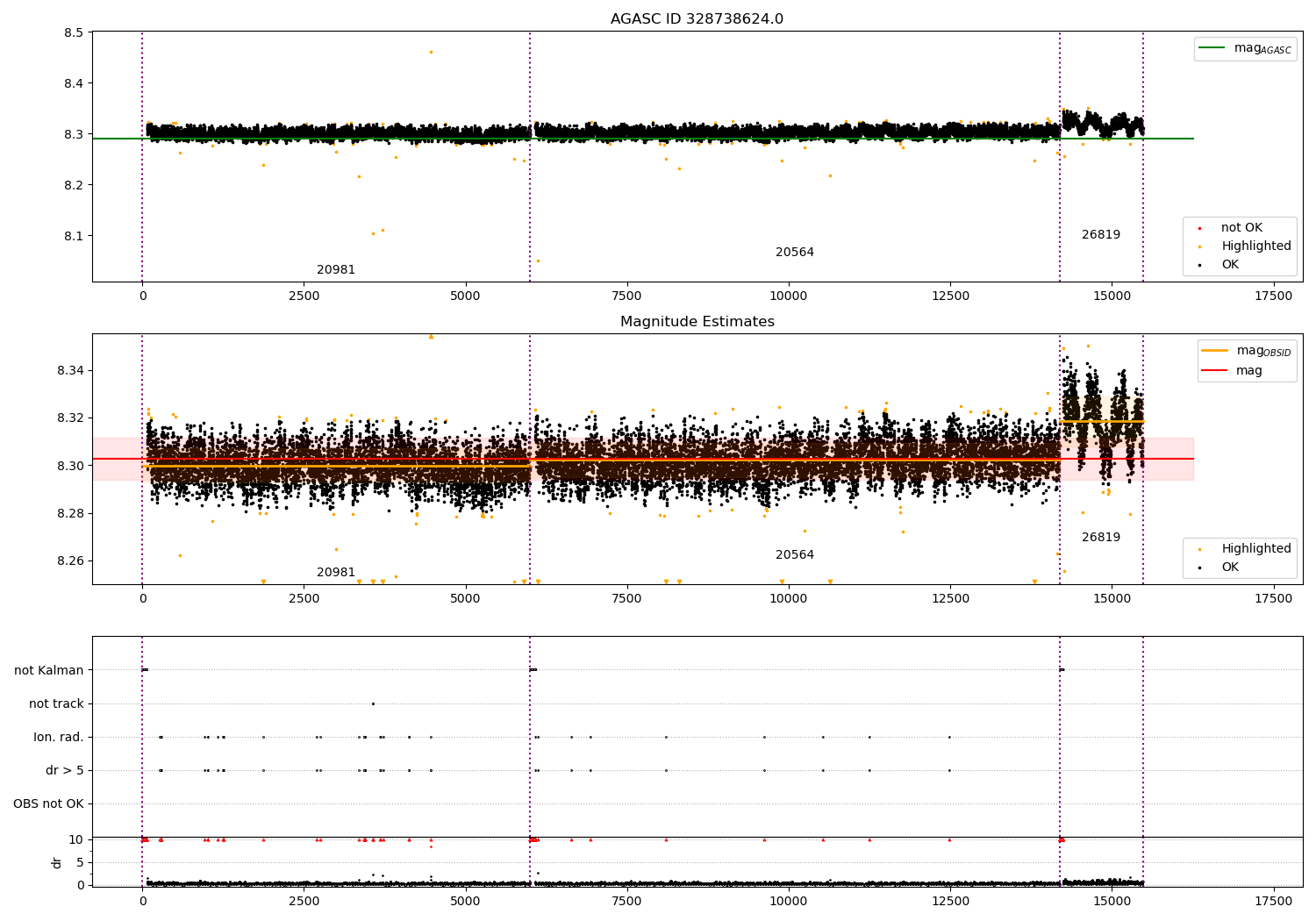Click the 'not Kalman' row label

(x=49, y=670)
